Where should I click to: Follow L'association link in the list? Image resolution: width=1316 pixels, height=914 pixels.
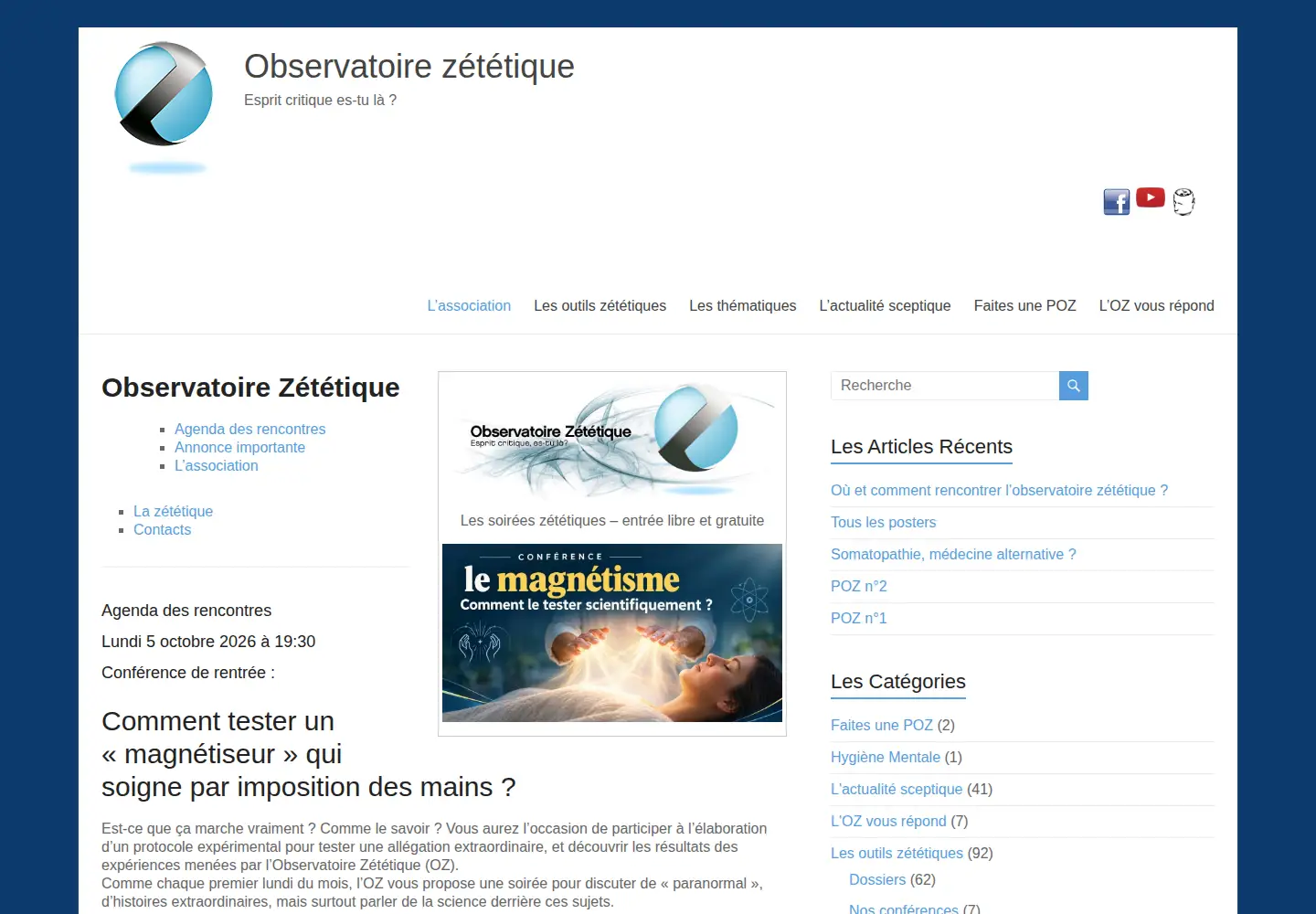pos(217,466)
